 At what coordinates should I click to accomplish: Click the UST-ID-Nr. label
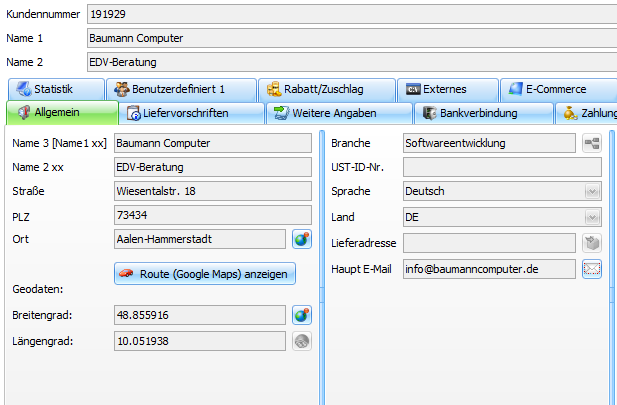(358, 167)
